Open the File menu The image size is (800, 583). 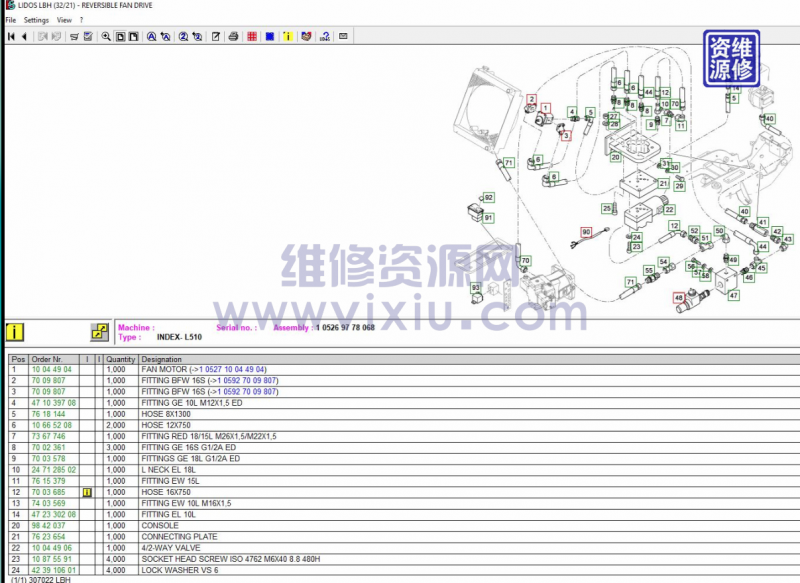pos(11,20)
